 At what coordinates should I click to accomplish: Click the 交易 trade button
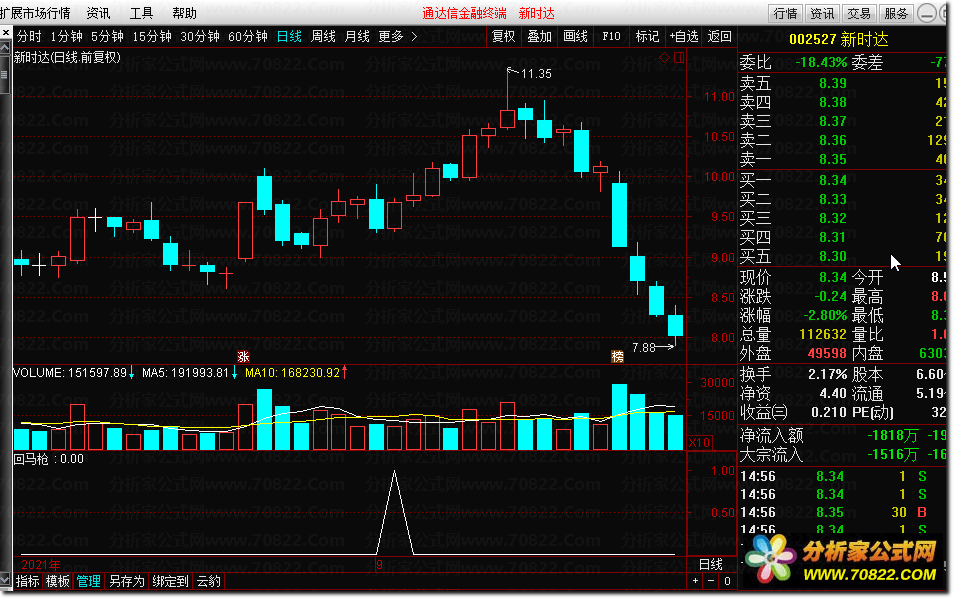859,13
